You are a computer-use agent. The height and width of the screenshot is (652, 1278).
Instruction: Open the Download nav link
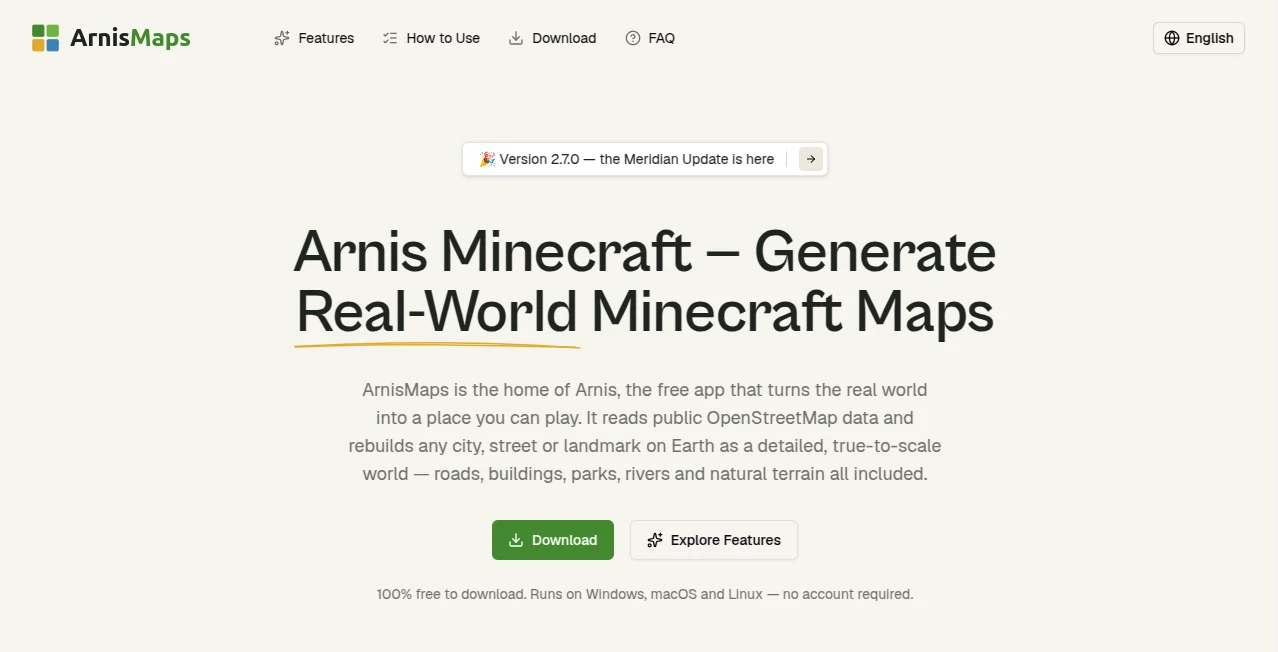(x=552, y=38)
